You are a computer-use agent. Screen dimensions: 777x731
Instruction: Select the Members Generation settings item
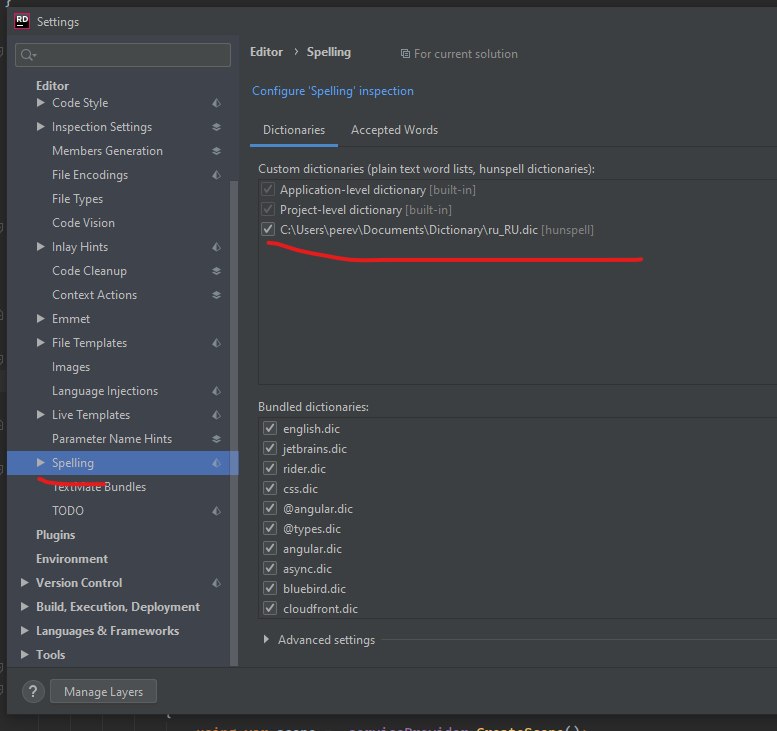tap(108, 151)
